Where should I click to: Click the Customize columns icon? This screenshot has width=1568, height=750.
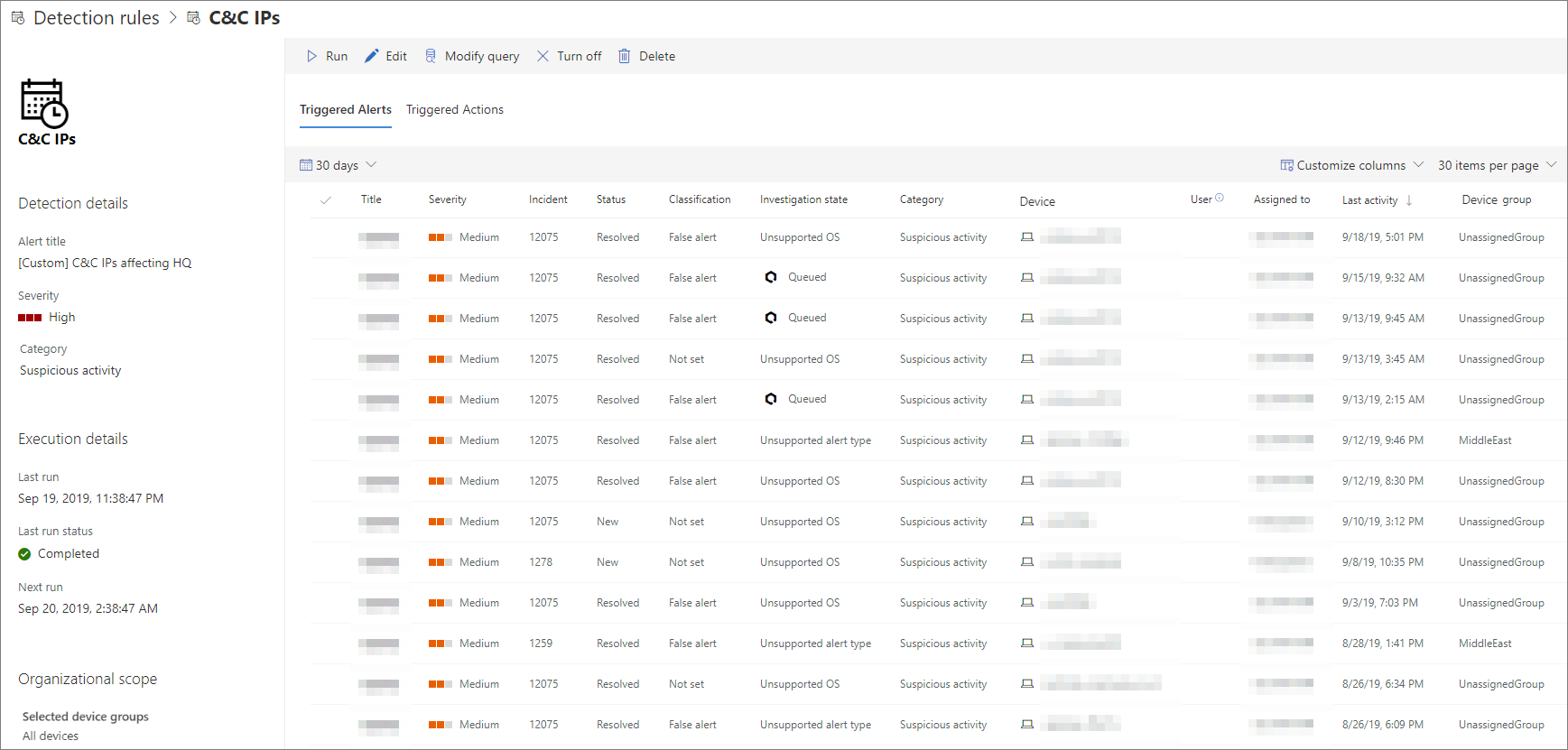point(1286,165)
